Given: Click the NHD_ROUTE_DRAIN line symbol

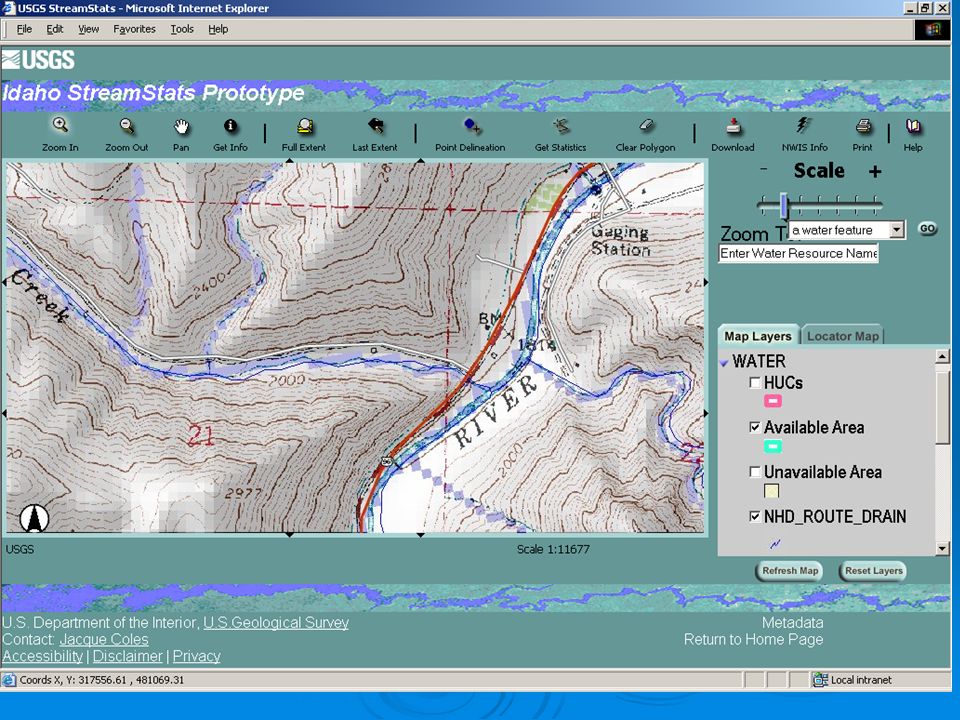Looking at the screenshot, I should click(774, 543).
